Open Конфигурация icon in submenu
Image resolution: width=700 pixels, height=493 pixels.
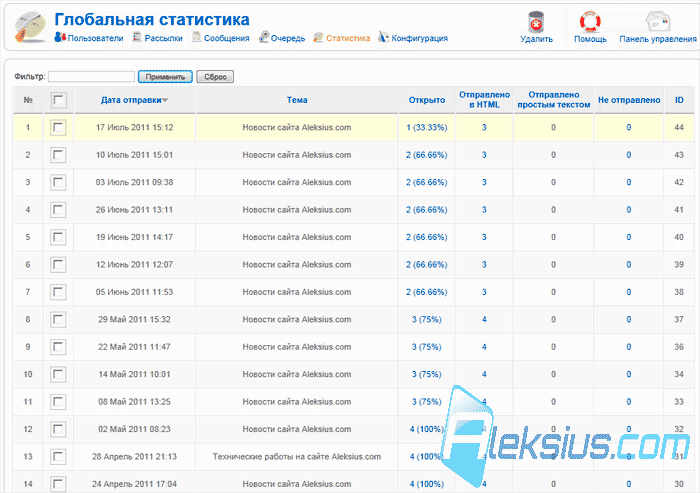tap(383, 37)
